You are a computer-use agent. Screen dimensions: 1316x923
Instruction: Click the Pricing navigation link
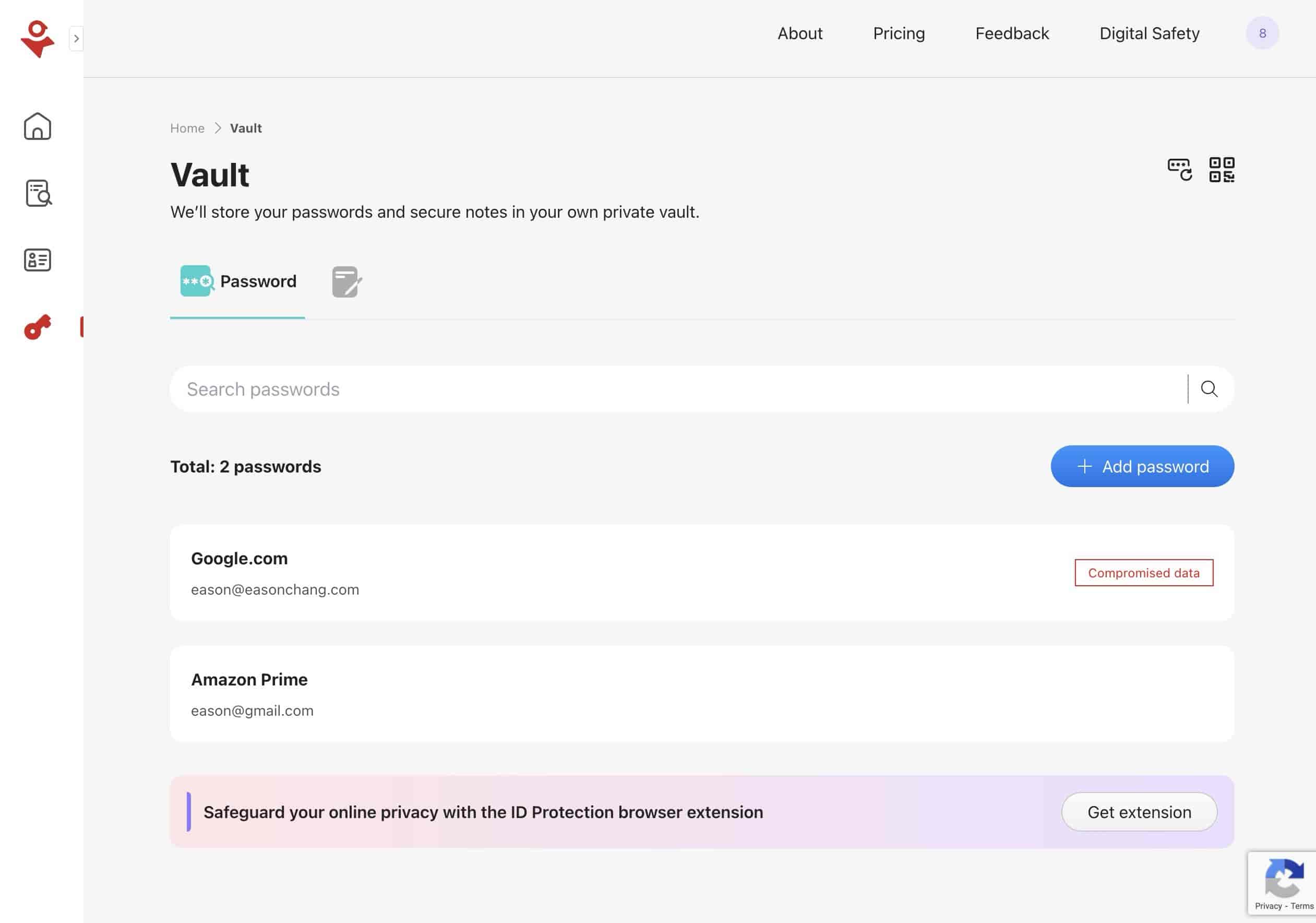(x=899, y=33)
